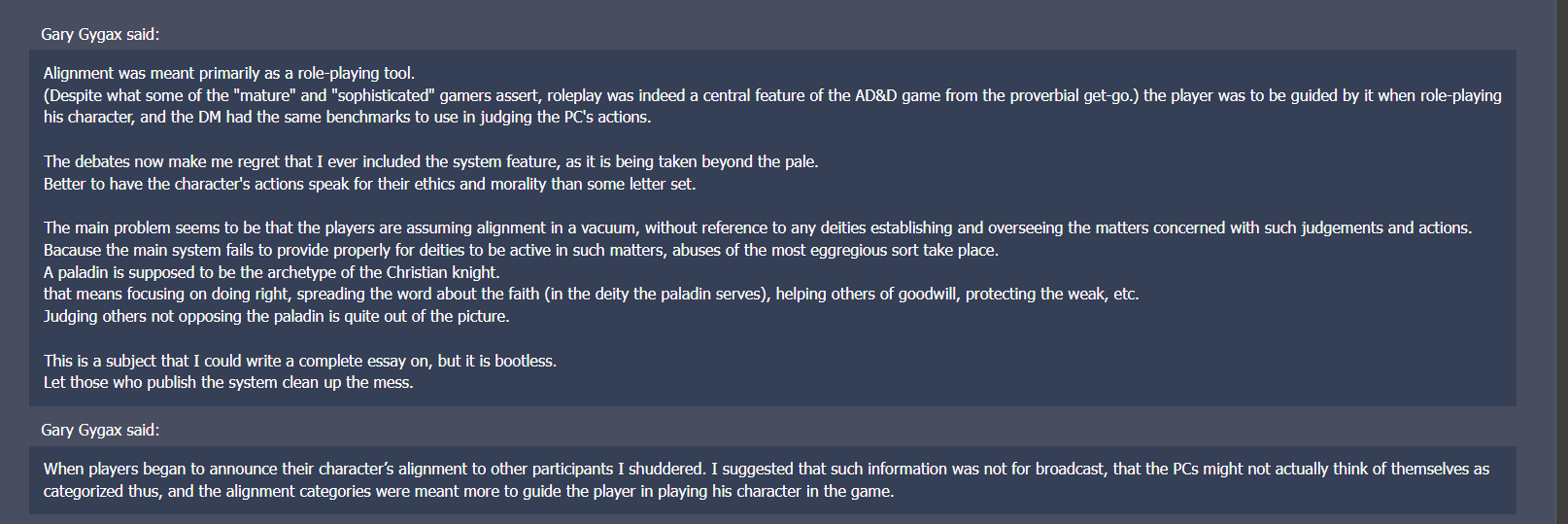Click the line starting "Bacause the main system fails"
This screenshot has height=524, width=1568.
pos(521,250)
